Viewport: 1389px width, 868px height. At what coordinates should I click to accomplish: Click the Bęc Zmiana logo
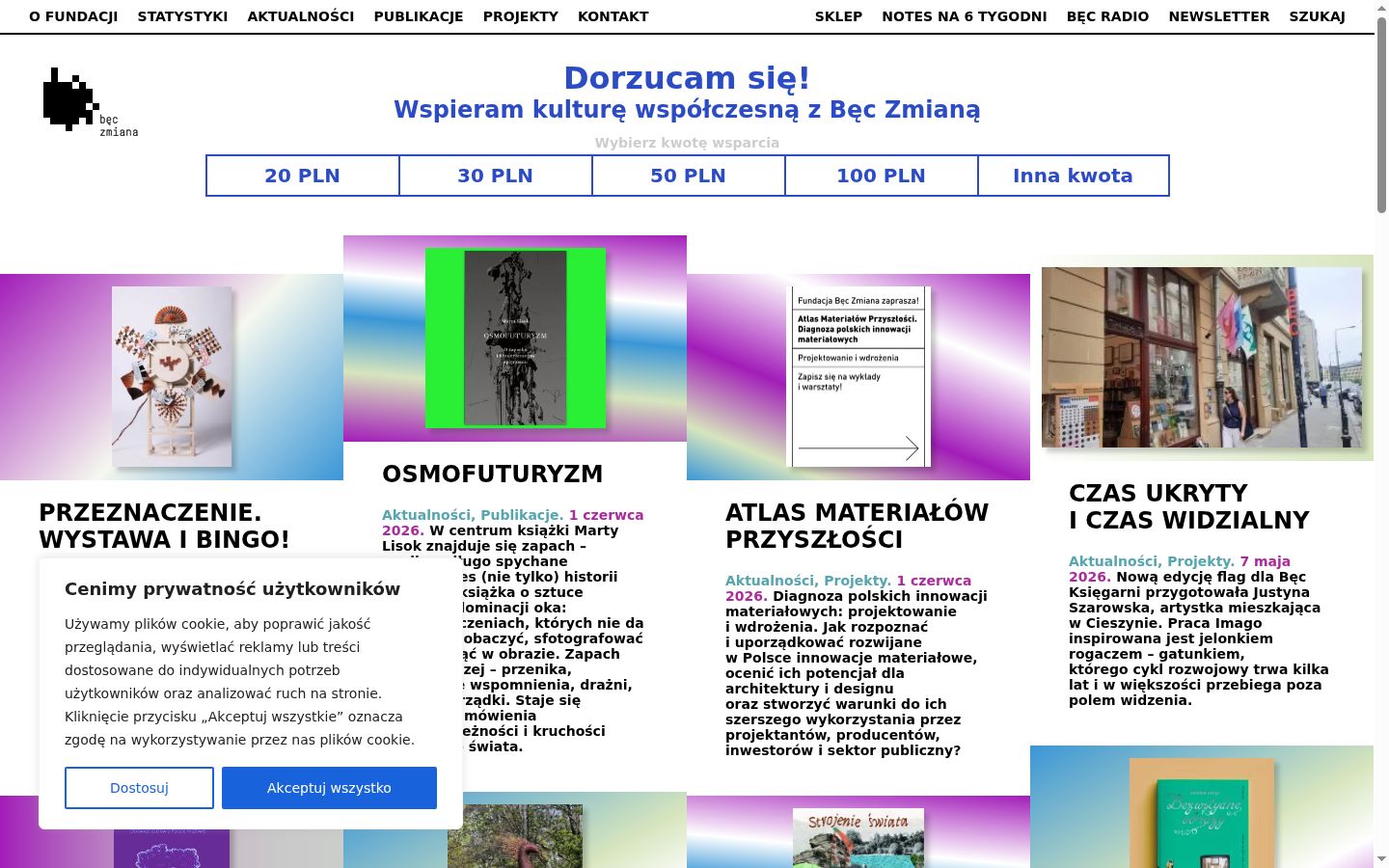pos(90,102)
